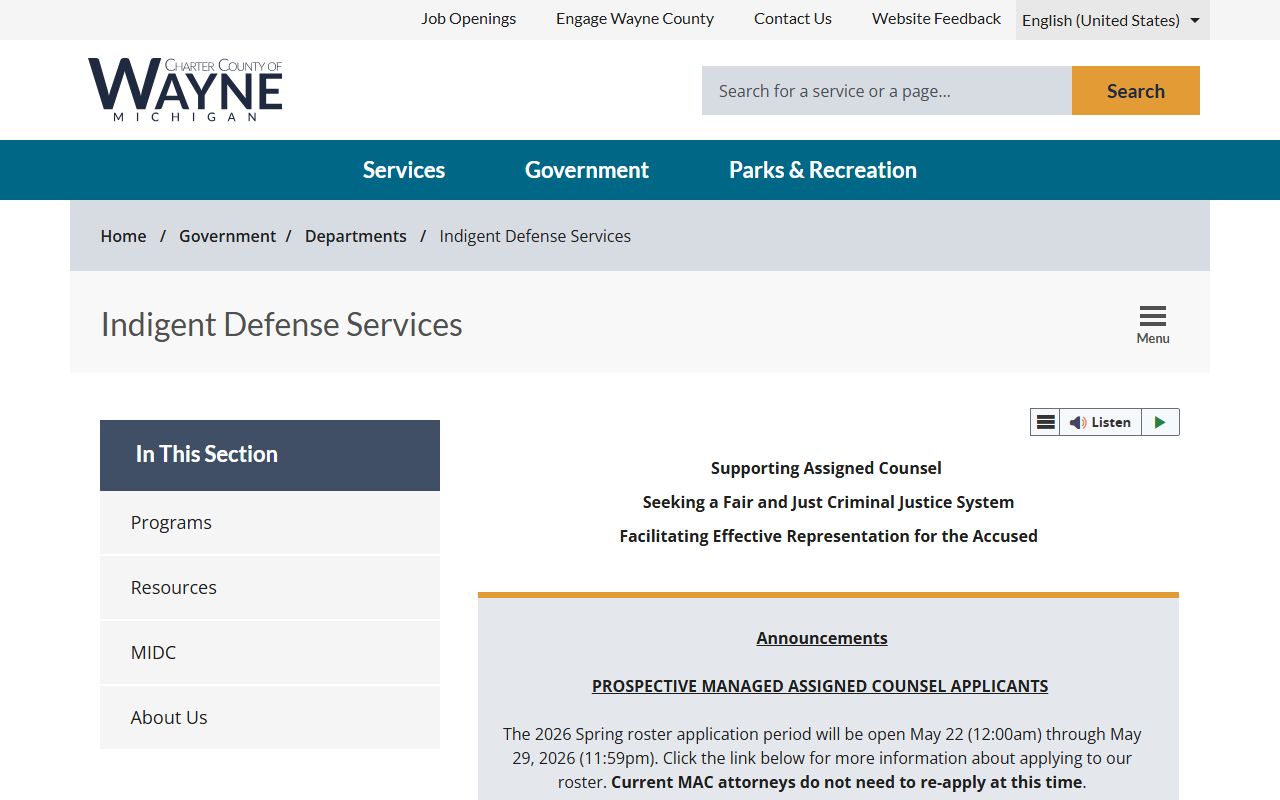
Task: Go to Job Openings link
Action: (469, 18)
